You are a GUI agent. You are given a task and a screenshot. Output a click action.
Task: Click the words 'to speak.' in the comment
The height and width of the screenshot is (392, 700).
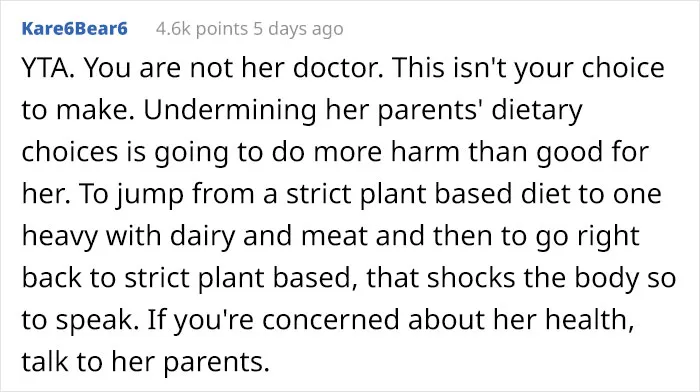pyautogui.click(x=77, y=320)
